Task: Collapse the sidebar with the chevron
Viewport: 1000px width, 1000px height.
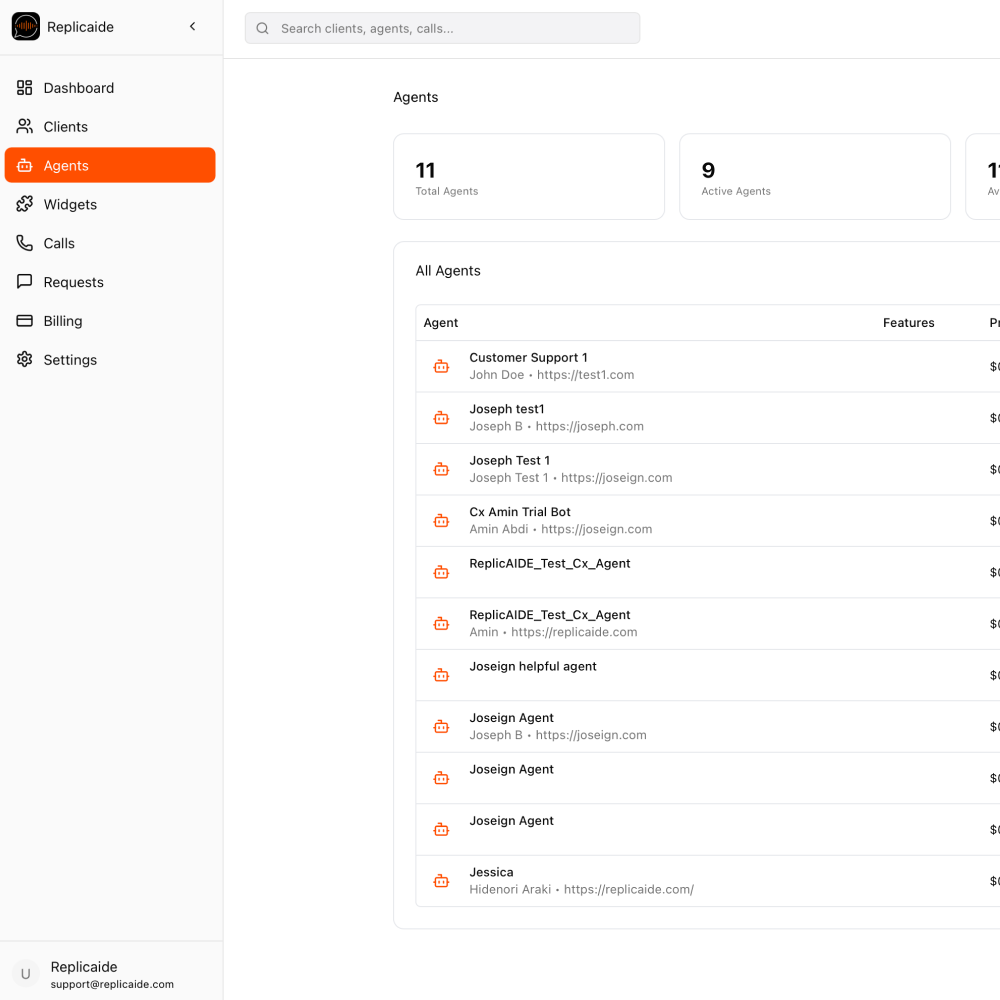Action: (x=192, y=27)
